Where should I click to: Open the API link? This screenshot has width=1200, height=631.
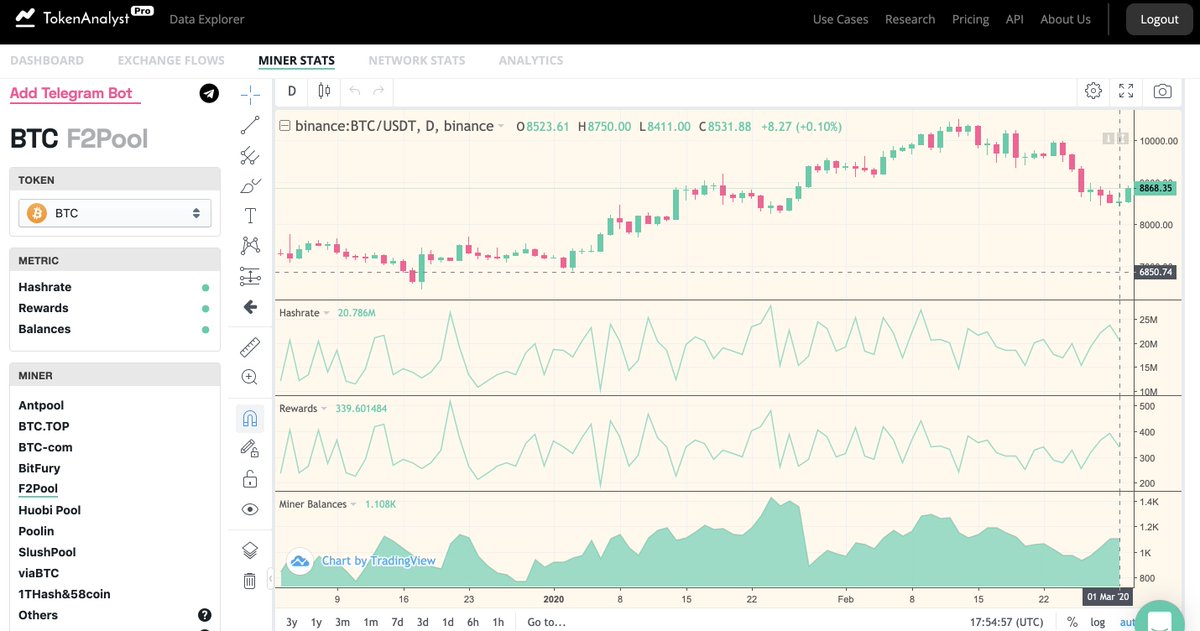pyautogui.click(x=1014, y=19)
